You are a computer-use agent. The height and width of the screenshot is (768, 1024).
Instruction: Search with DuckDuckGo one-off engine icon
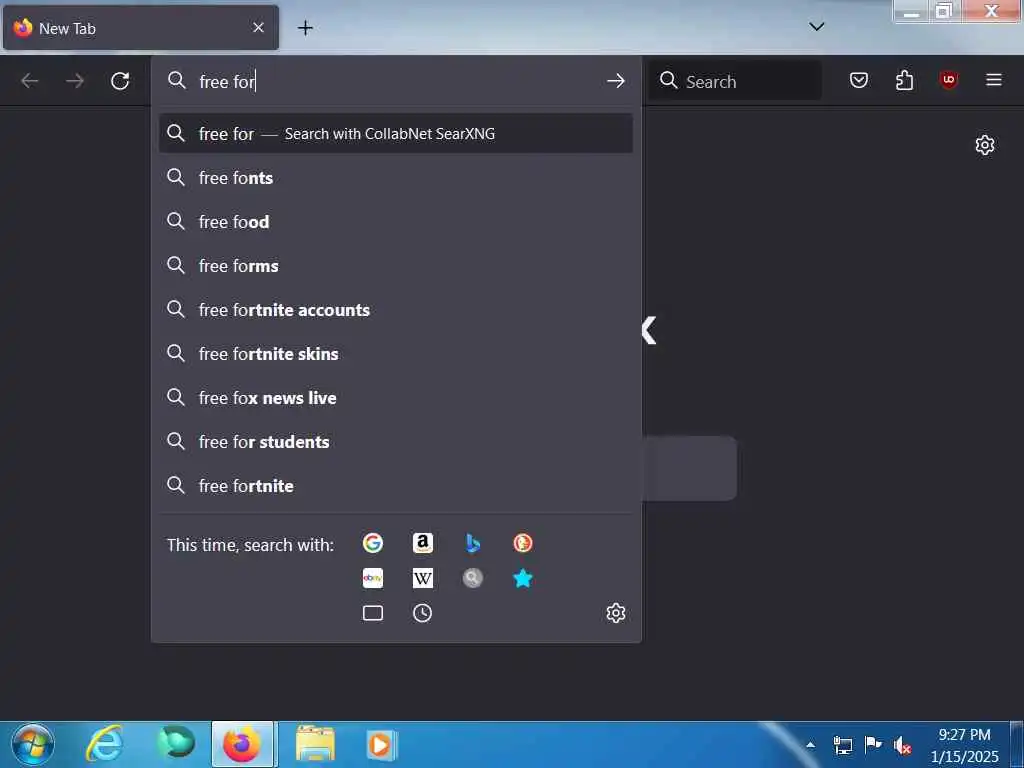click(522, 543)
